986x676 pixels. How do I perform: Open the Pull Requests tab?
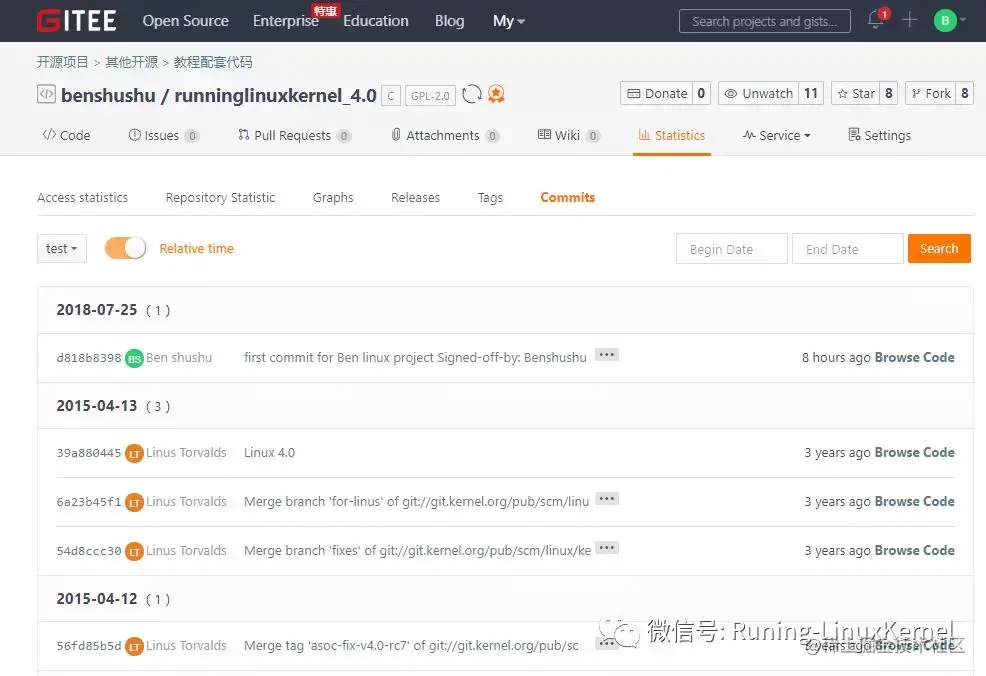pos(294,135)
